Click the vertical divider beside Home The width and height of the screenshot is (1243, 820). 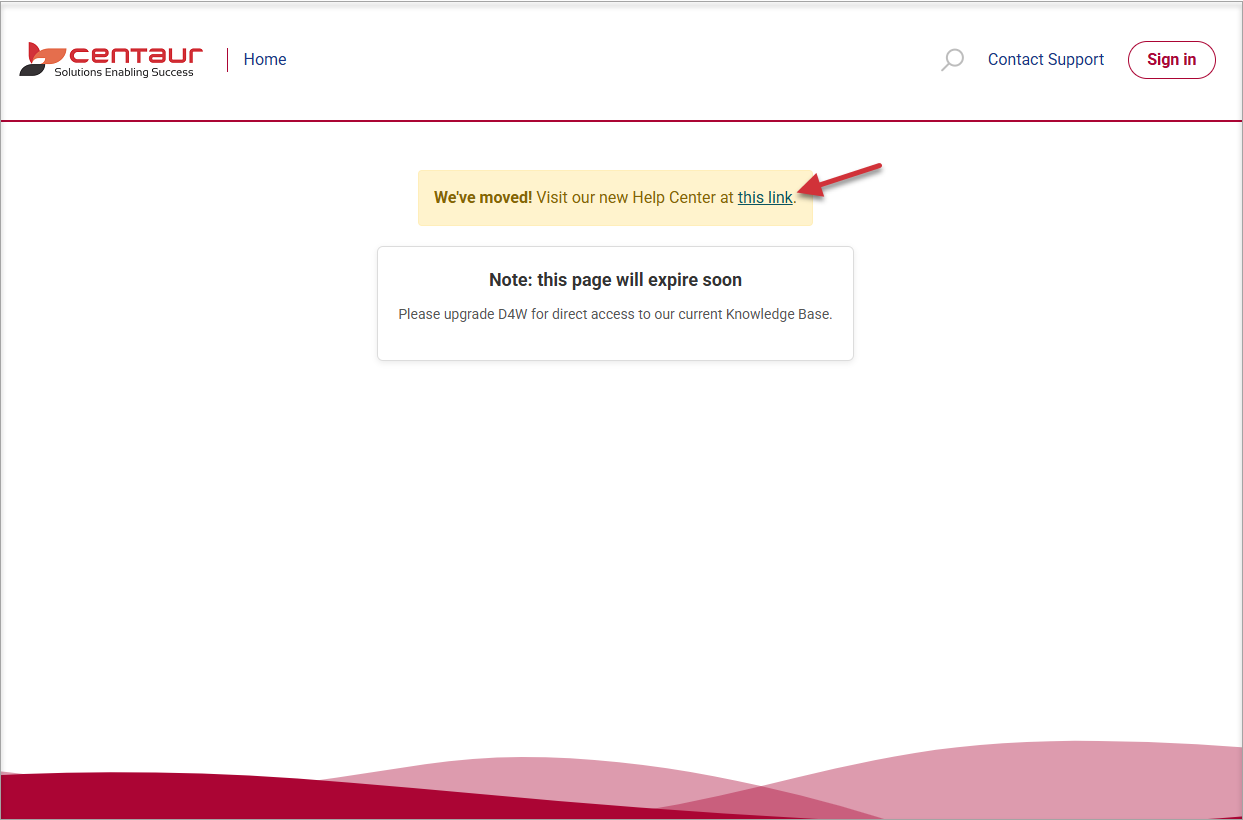coord(228,60)
